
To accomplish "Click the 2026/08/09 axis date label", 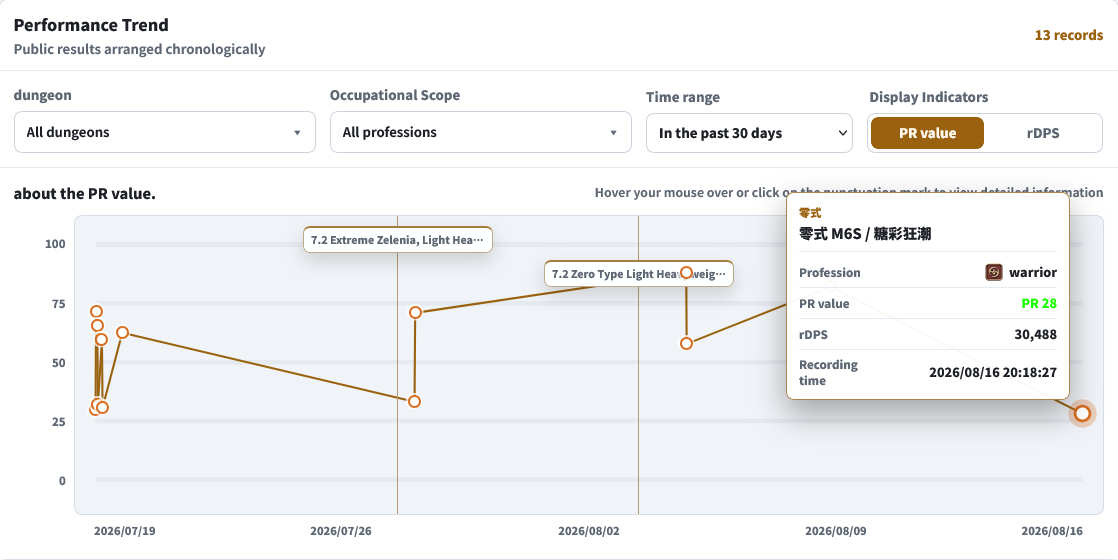I will [836, 531].
